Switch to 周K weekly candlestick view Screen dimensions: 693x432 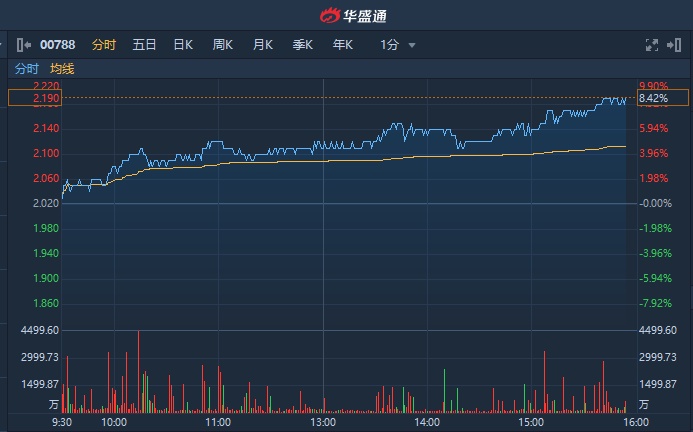click(x=222, y=45)
